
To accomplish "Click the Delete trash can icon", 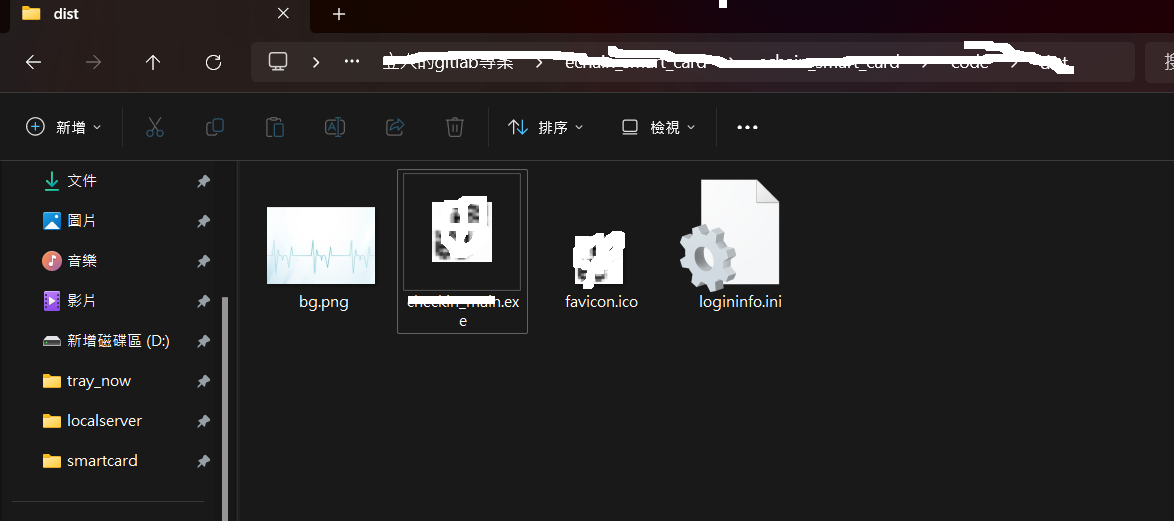I will (x=454, y=127).
